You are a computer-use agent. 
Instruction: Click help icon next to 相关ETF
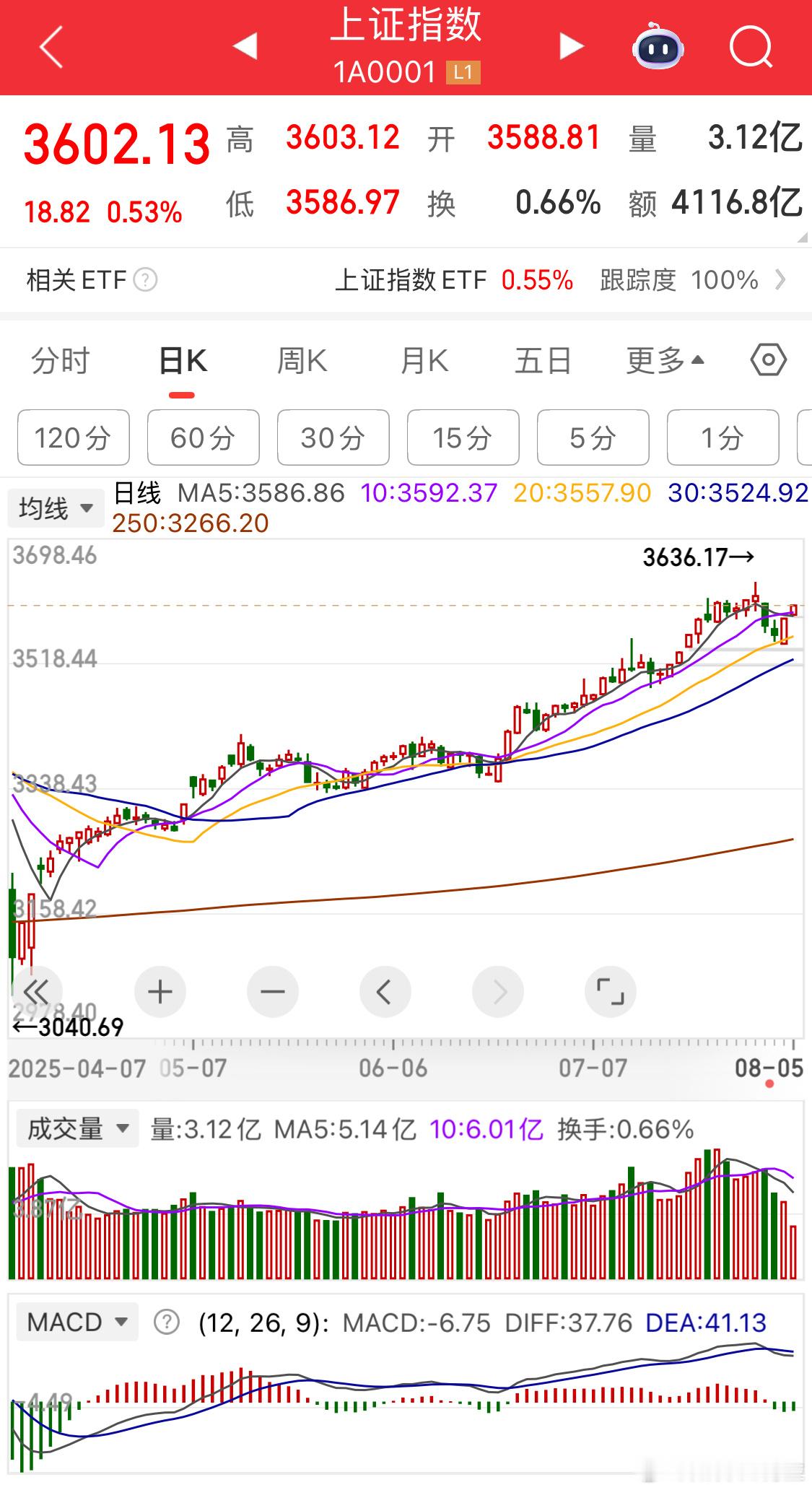[x=145, y=279]
